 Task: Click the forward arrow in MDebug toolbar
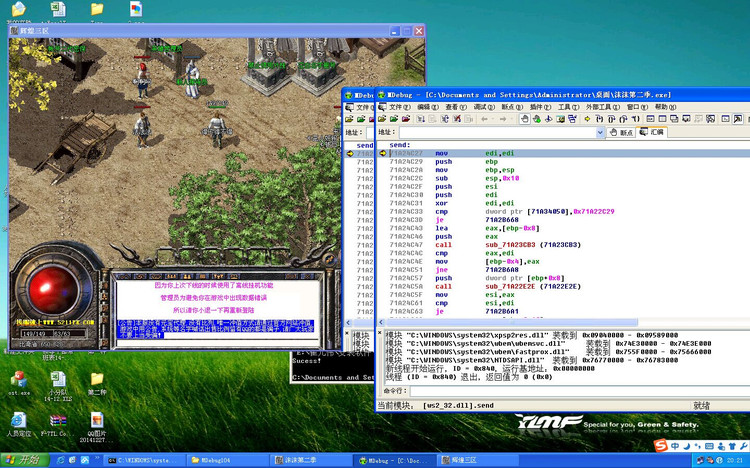click(502, 119)
